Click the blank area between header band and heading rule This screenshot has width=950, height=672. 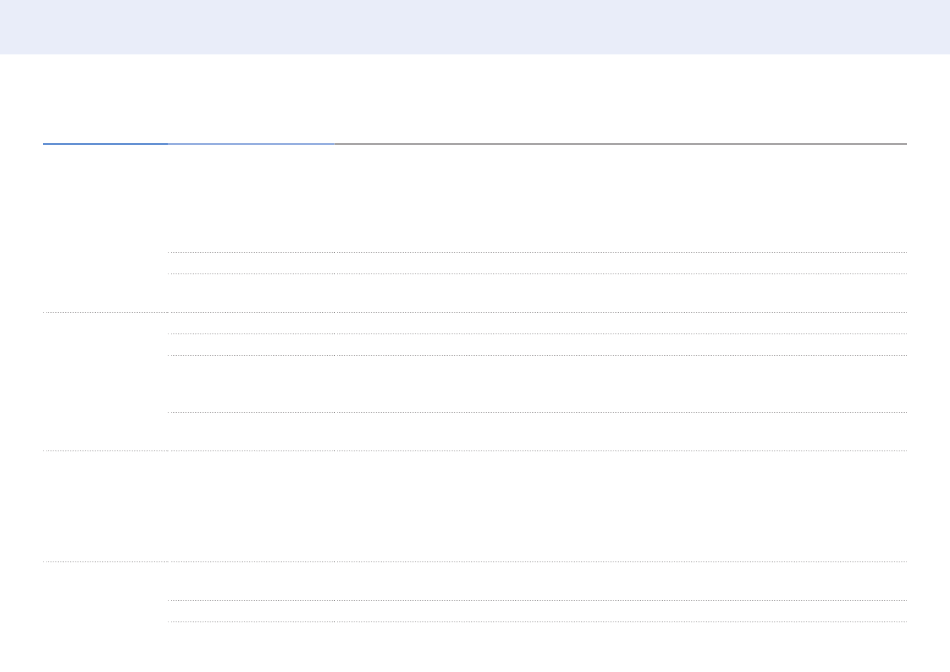[x=475, y=98]
